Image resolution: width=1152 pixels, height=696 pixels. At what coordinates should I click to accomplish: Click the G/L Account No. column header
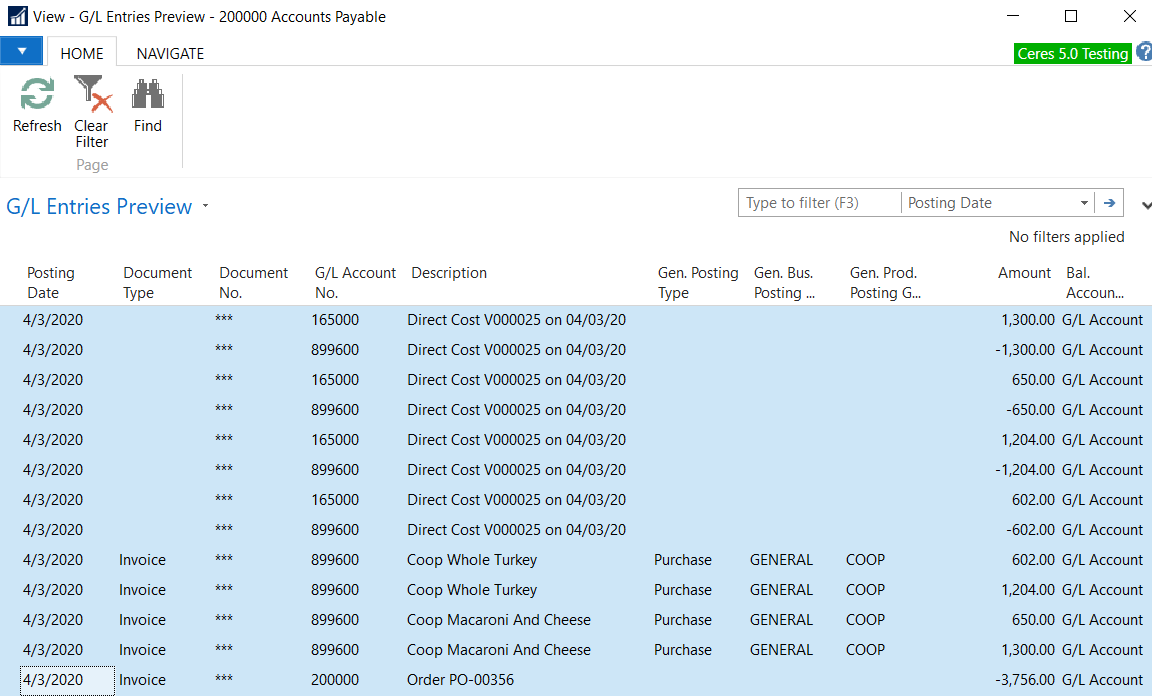[355, 282]
